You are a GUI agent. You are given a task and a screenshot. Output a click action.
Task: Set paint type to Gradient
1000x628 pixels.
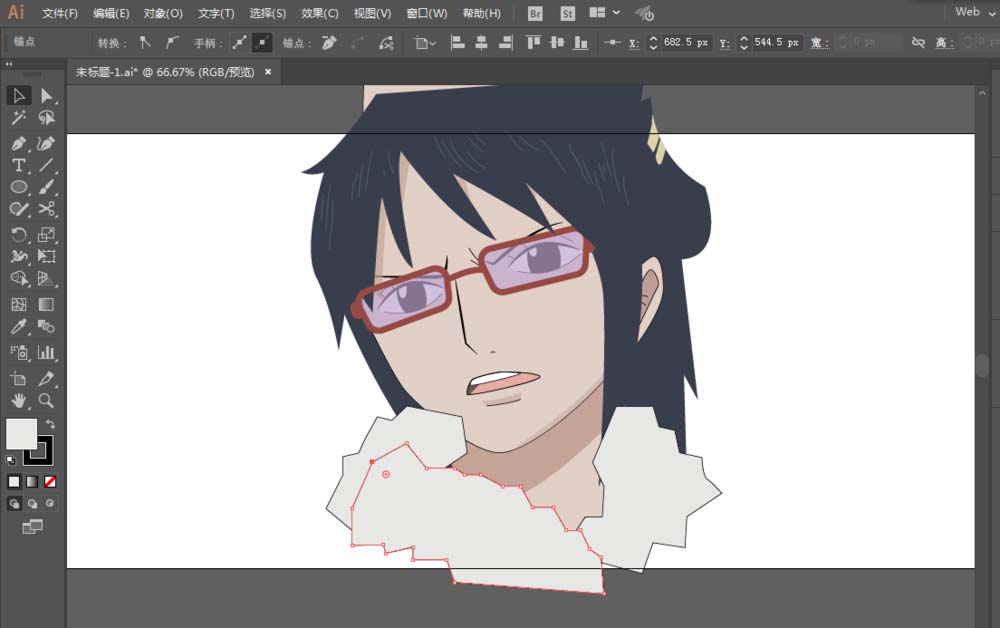click(32, 481)
